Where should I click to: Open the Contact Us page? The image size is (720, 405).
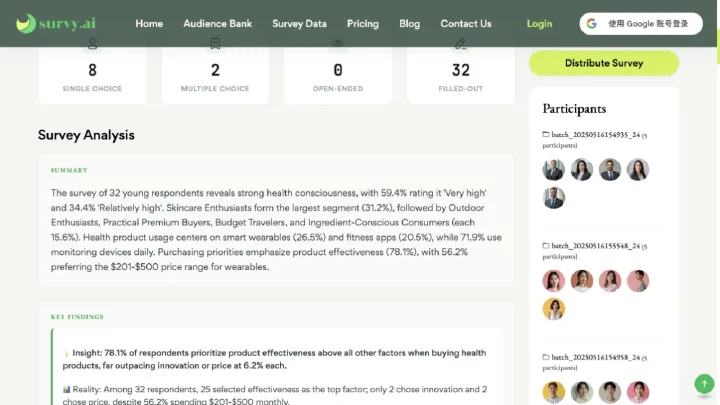(x=466, y=23)
